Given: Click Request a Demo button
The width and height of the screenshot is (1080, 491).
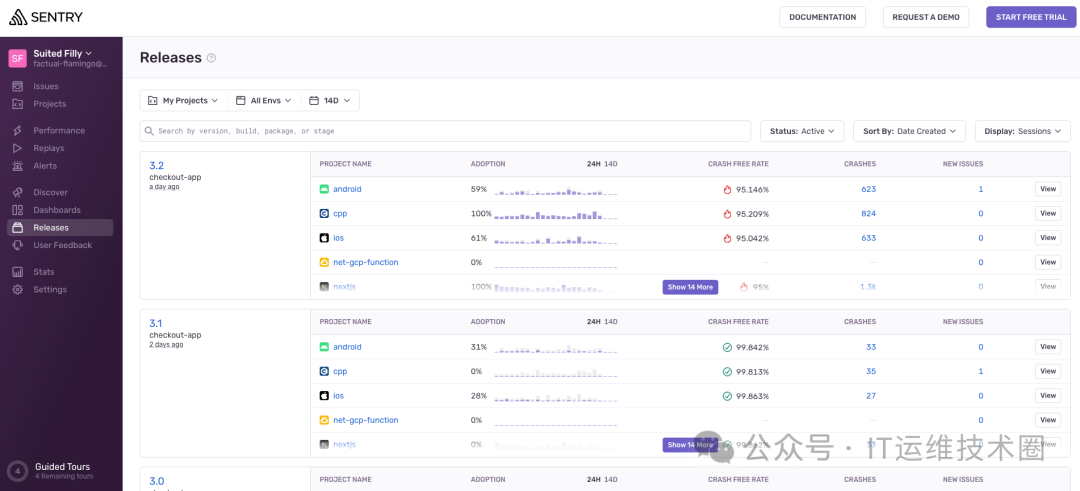Looking at the screenshot, I should [x=926, y=17].
